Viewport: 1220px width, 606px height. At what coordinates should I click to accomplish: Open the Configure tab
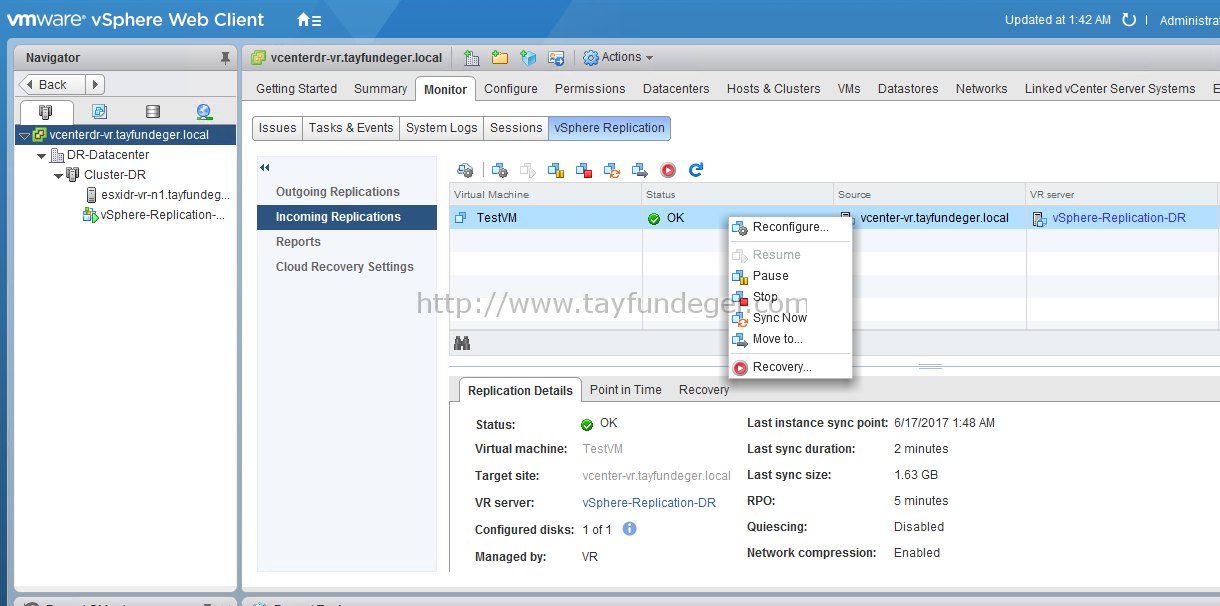[511, 89]
